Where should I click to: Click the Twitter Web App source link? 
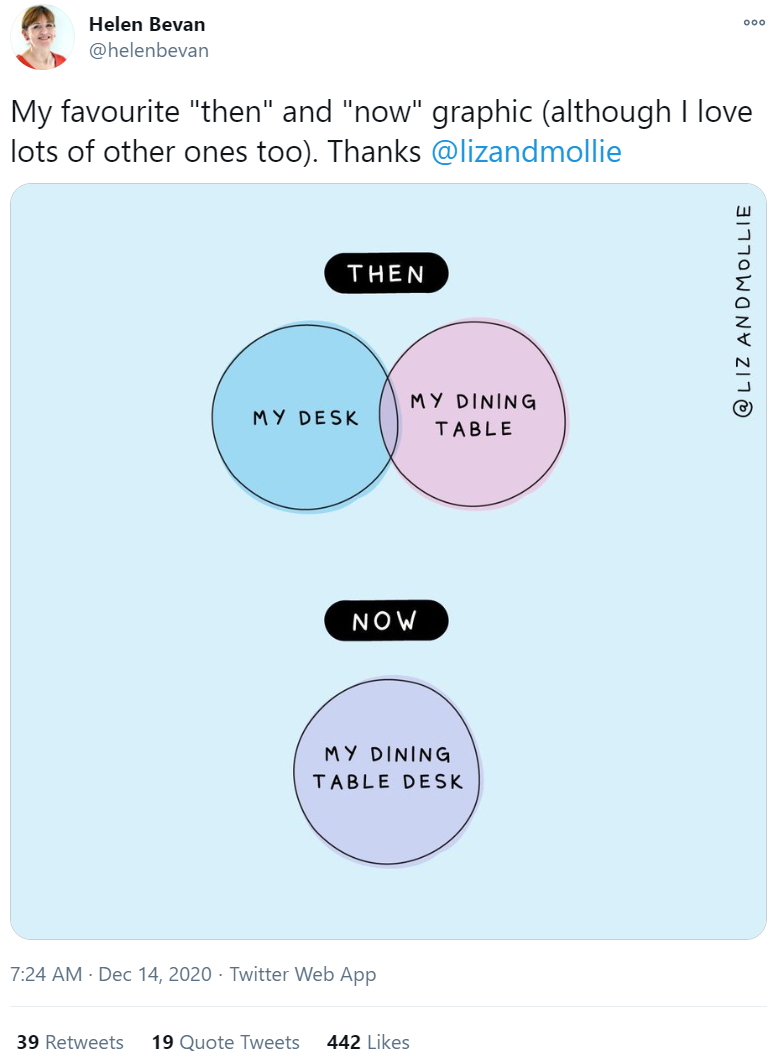pyautogui.click(x=303, y=974)
